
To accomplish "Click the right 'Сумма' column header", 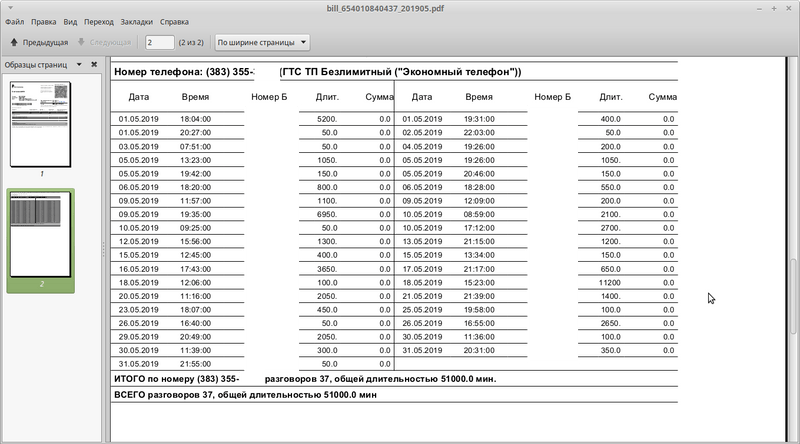I will tap(663, 97).
